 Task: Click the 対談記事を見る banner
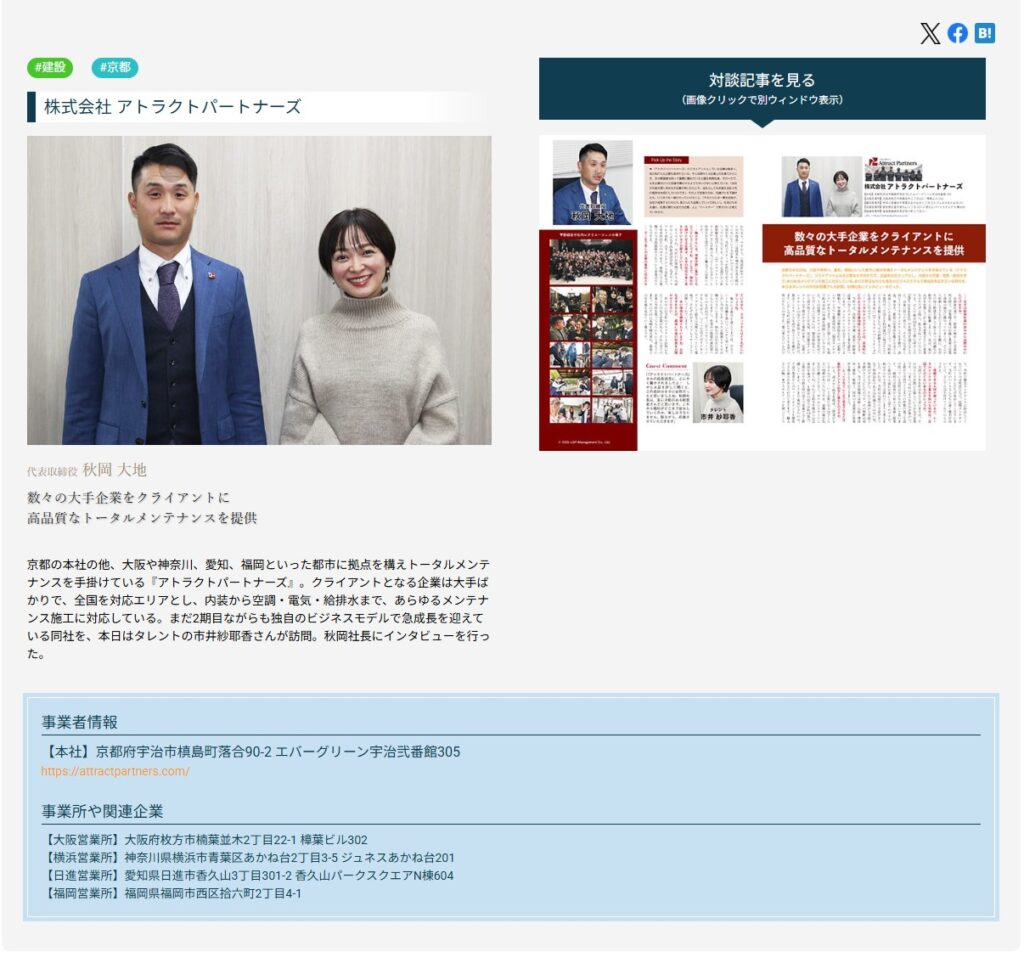pos(761,89)
